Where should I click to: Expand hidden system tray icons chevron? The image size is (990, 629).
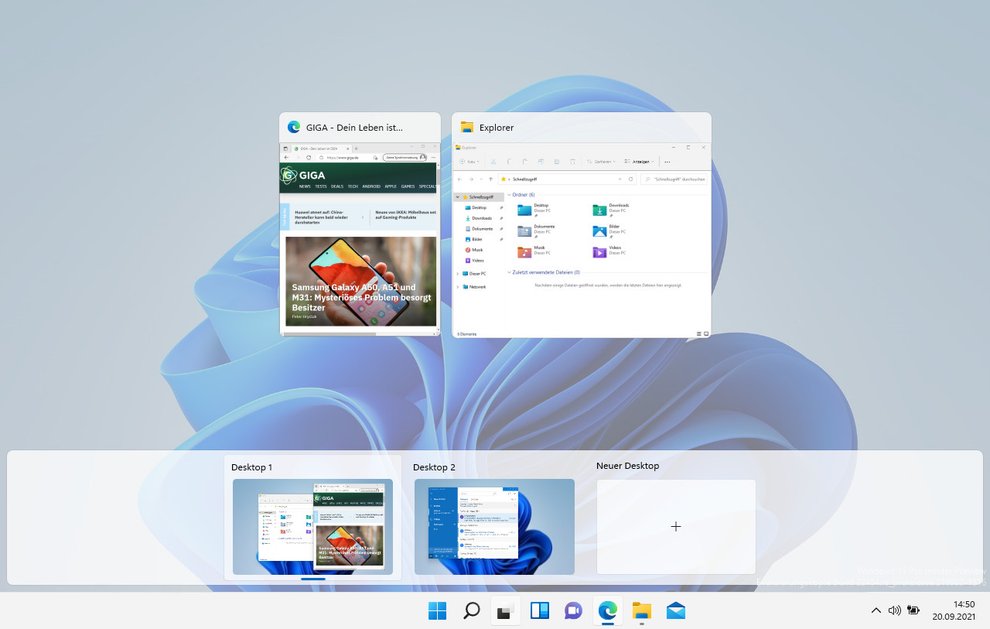pos(876,610)
